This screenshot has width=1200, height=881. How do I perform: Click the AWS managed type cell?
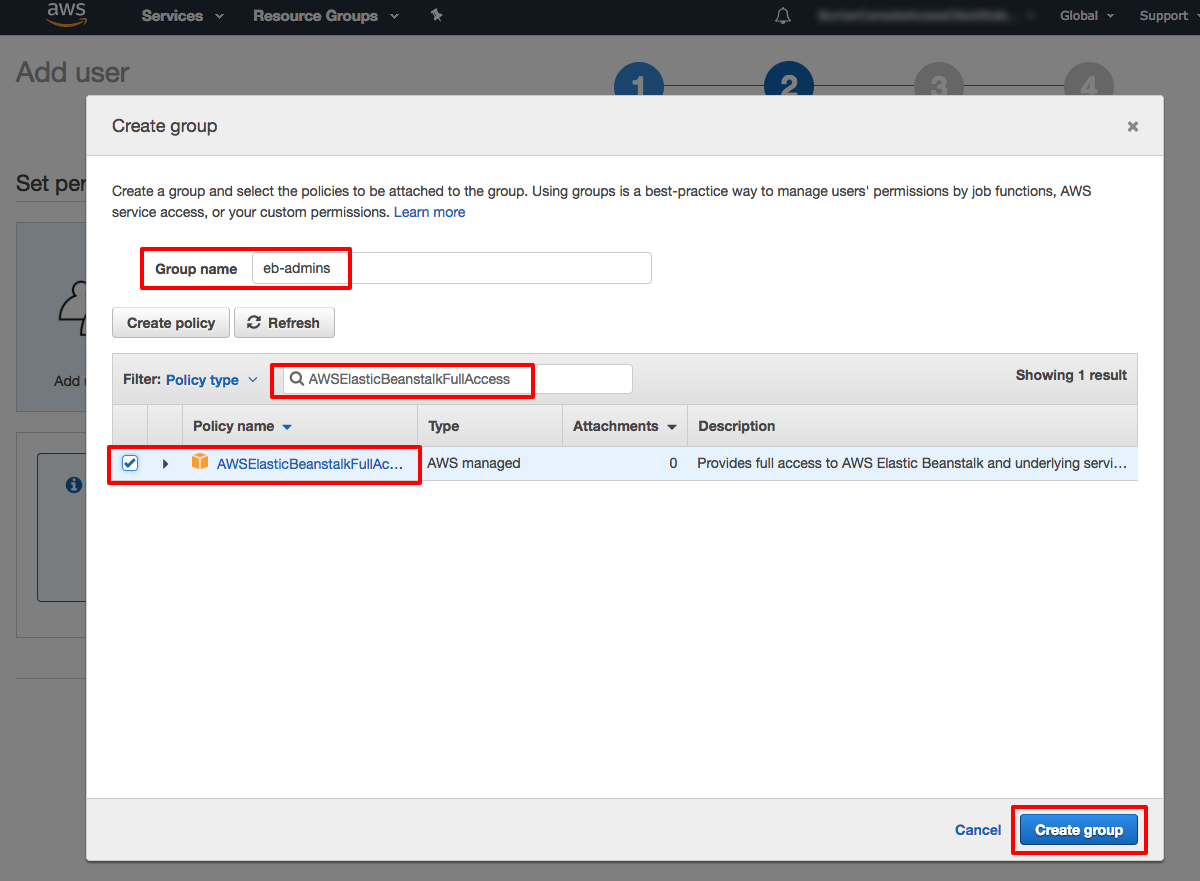(x=474, y=463)
